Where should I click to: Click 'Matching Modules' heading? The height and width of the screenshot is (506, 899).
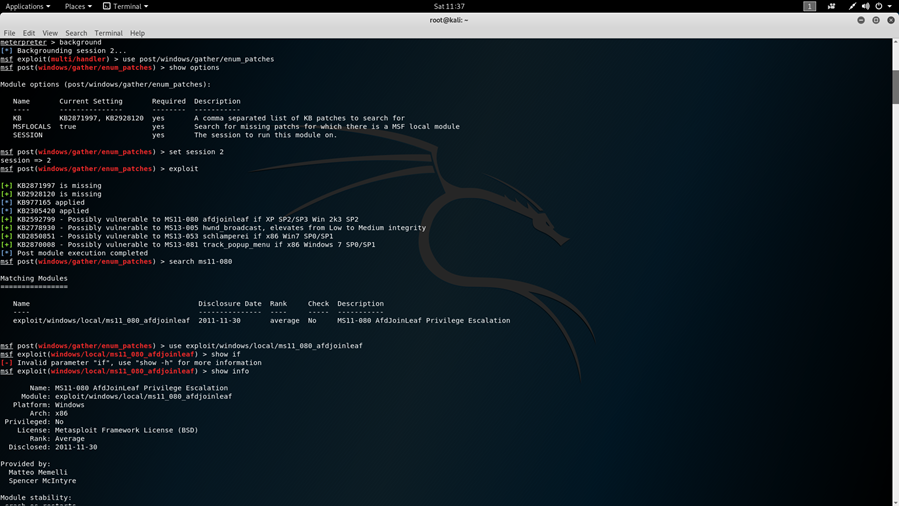[x=34, y=279]
